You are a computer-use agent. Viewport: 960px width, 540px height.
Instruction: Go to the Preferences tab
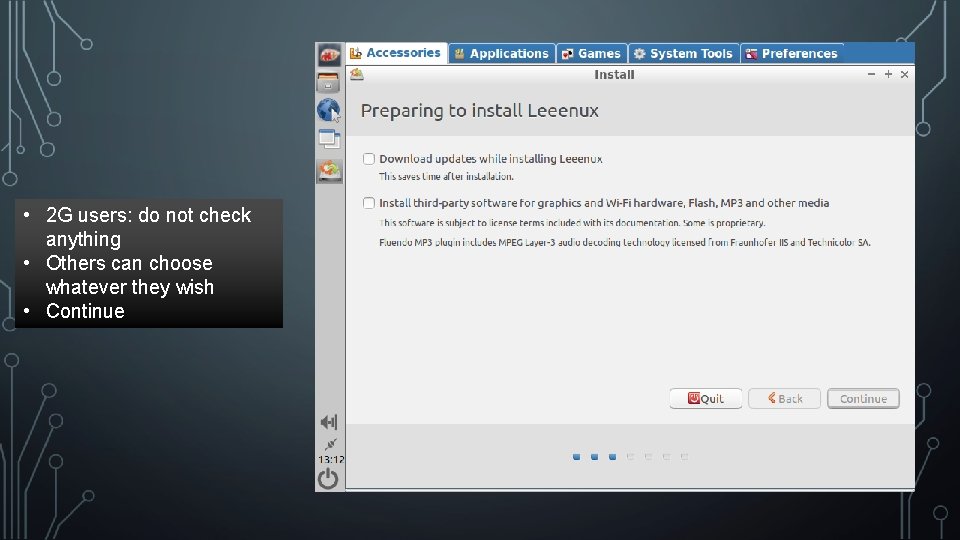point(792,54)
